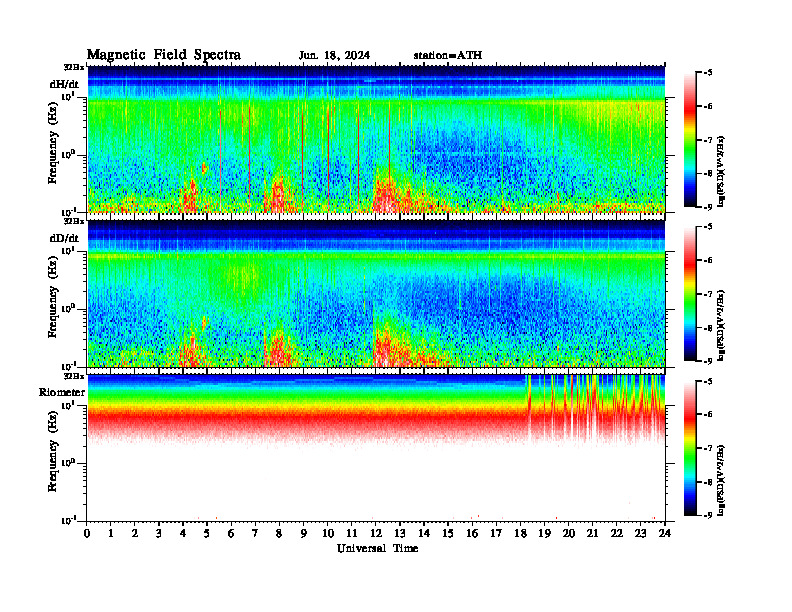The width and height of the screenshot is (792, 612).
Task: Click hour 12 on the time axis
Action: coord(375,533)
